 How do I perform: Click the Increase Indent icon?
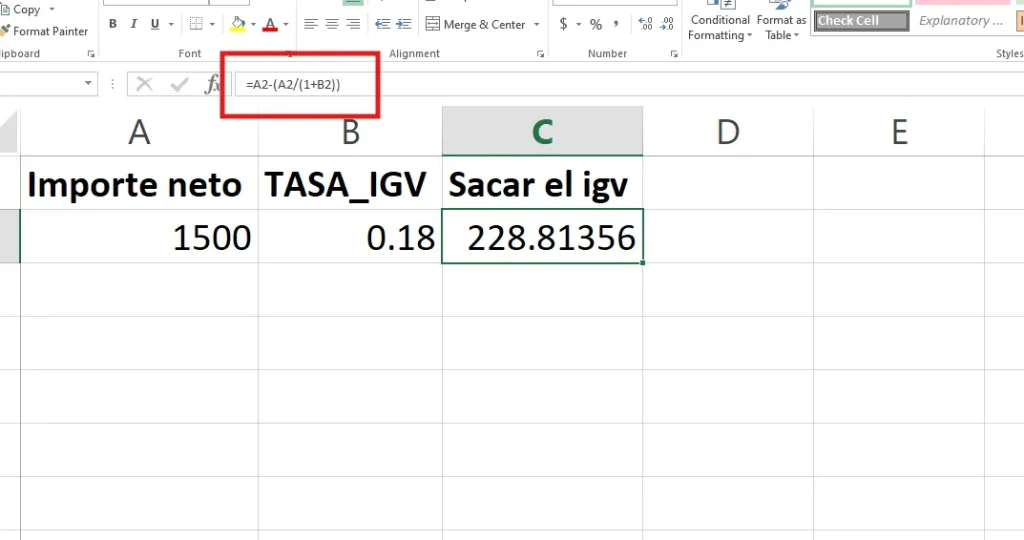coord(404,24)
